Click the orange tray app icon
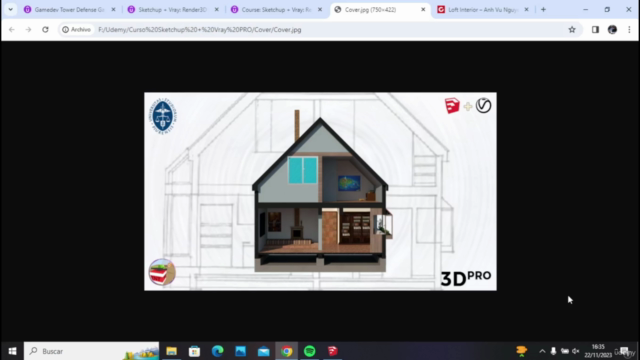The height and width of the screenshot is (360, 640). (x=522, y=351)
